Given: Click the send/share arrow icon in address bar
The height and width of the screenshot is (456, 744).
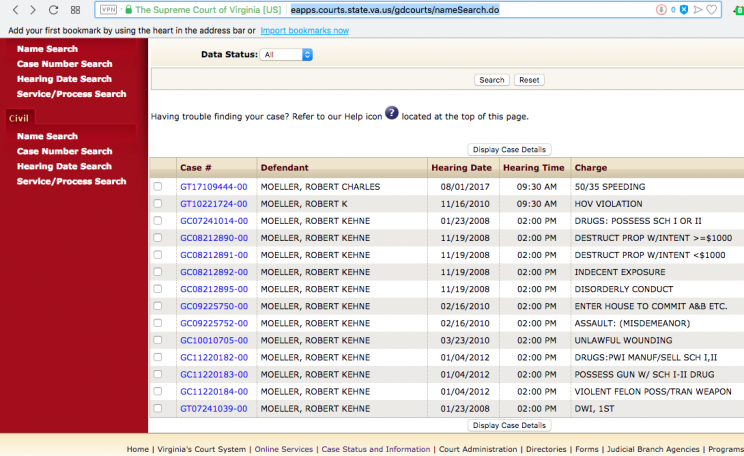Looking at the screenshot, I should [697, 10].
